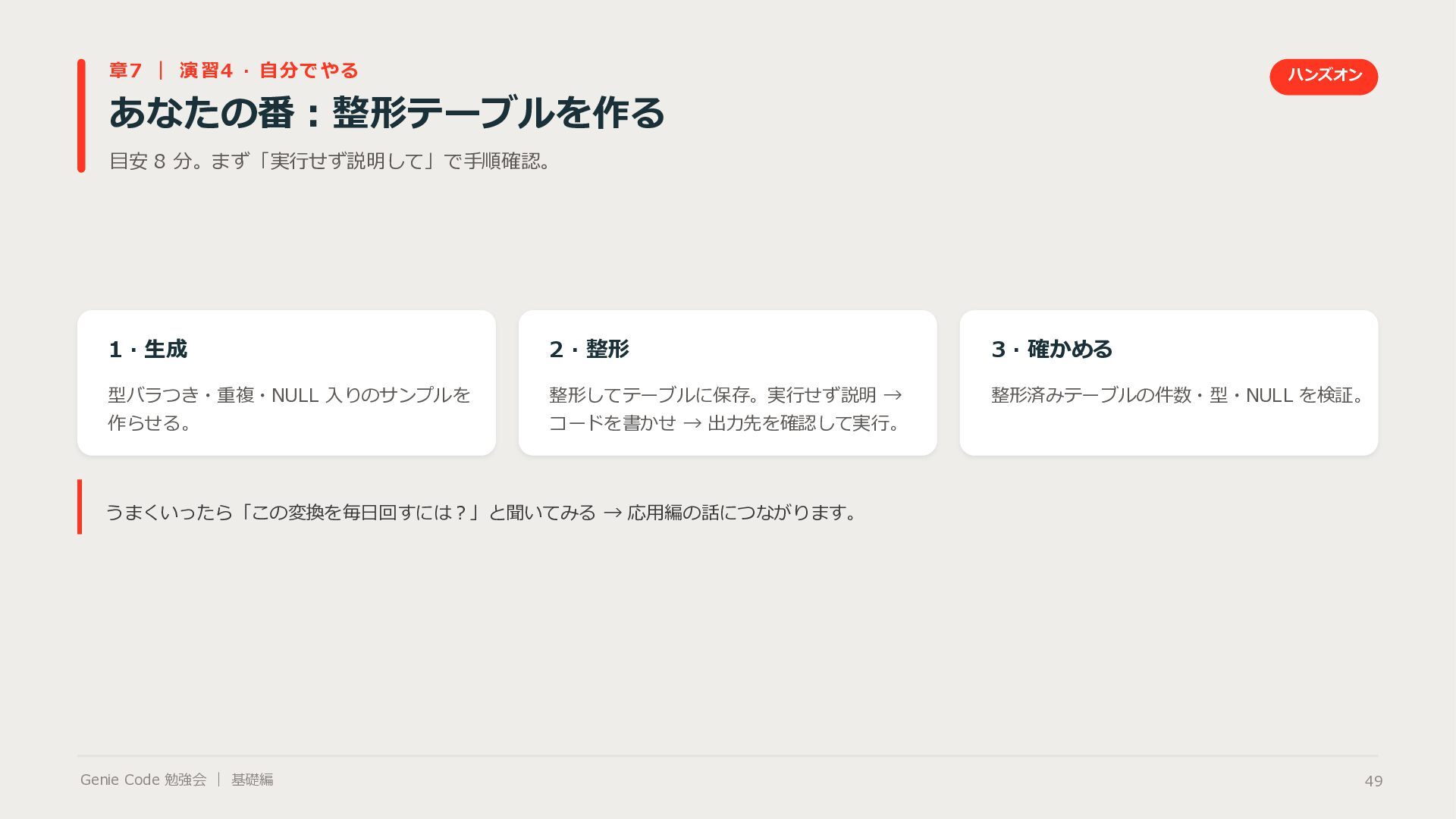Click the chapter label 章7 演習4
1456x819 pixels.
(234, 71)
